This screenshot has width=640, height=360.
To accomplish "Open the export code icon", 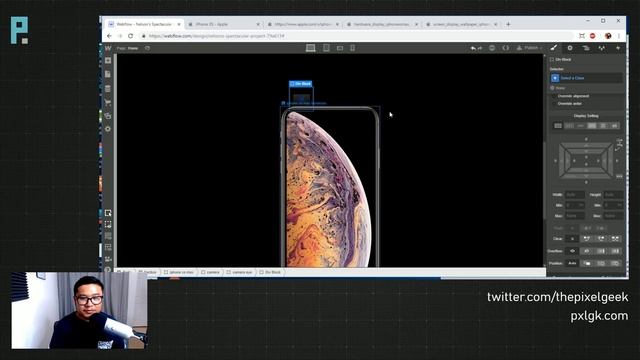I will point(505,48).
